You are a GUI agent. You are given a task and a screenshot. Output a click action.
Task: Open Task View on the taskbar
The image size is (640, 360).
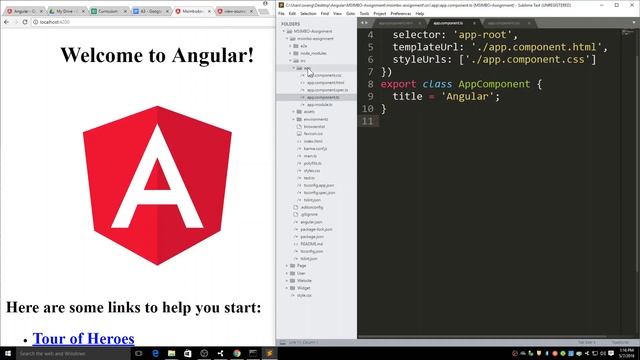[x=139, y=353]
